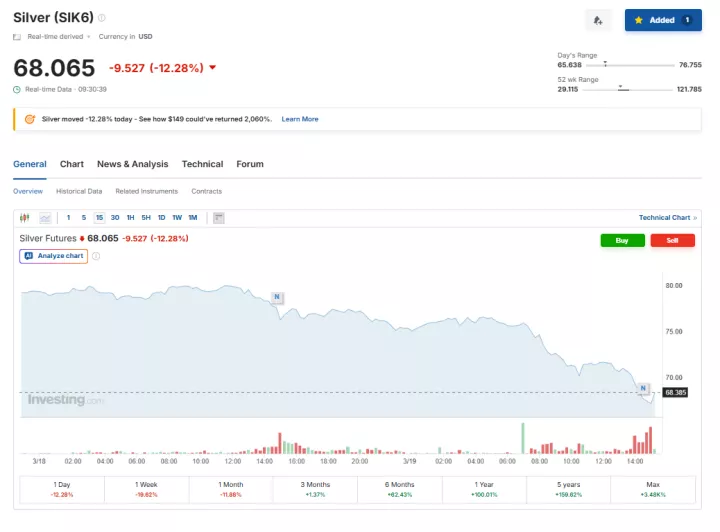Select the 15-minute chart interval
Screen dimensions: 720x532
99,217
